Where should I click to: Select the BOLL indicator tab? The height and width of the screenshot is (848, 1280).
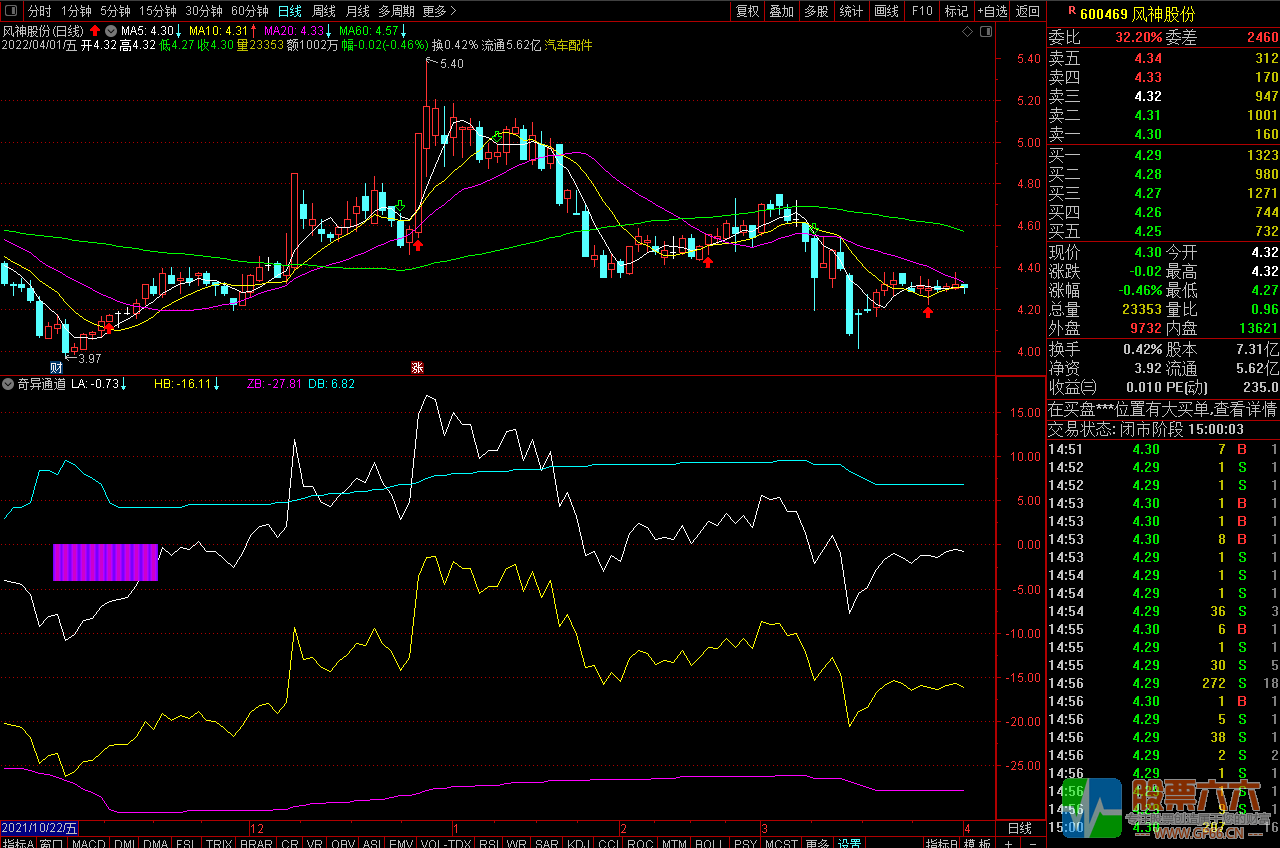708,844
